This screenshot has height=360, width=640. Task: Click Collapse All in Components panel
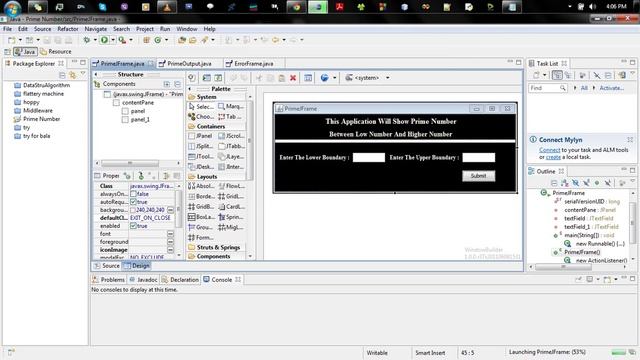point(177,84)
